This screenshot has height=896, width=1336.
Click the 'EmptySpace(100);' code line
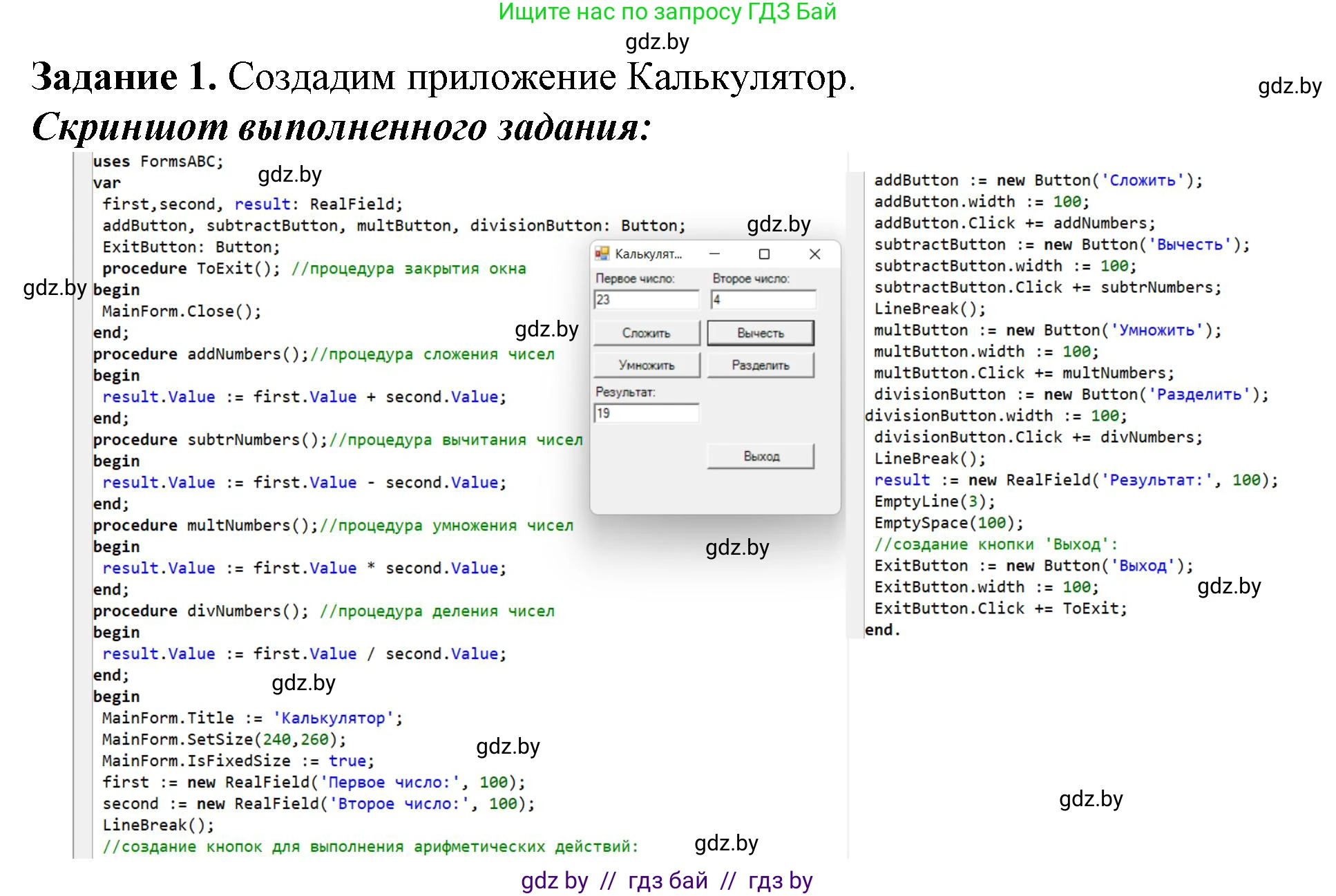pyautogui.click(x=948, y=523)
